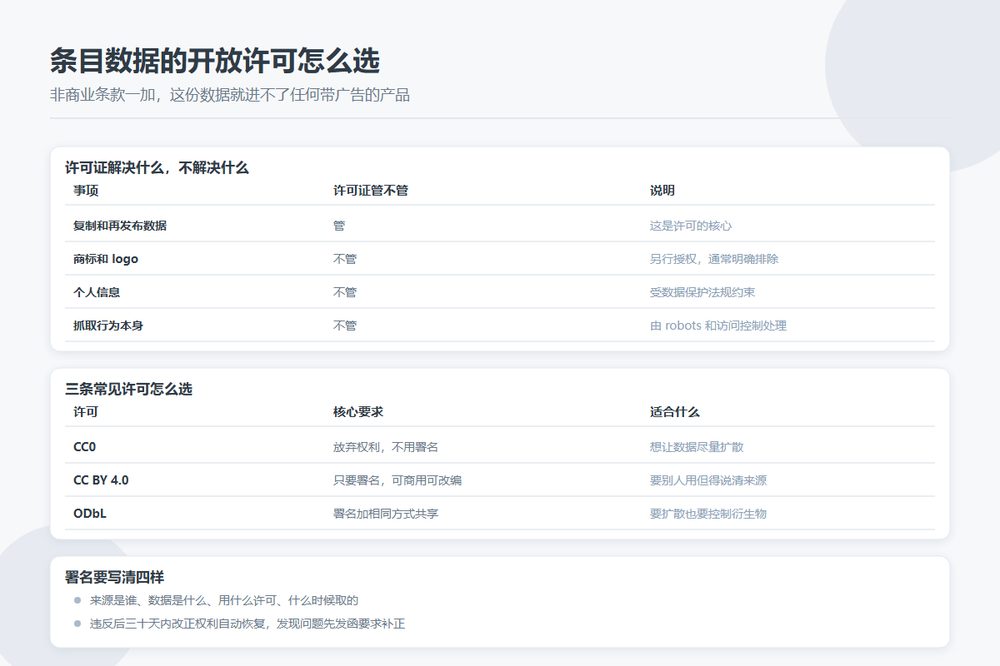Click 管 in the 复制和再发布数据 row
Viewport: 1000px width, 666px height.
[339, 225]
